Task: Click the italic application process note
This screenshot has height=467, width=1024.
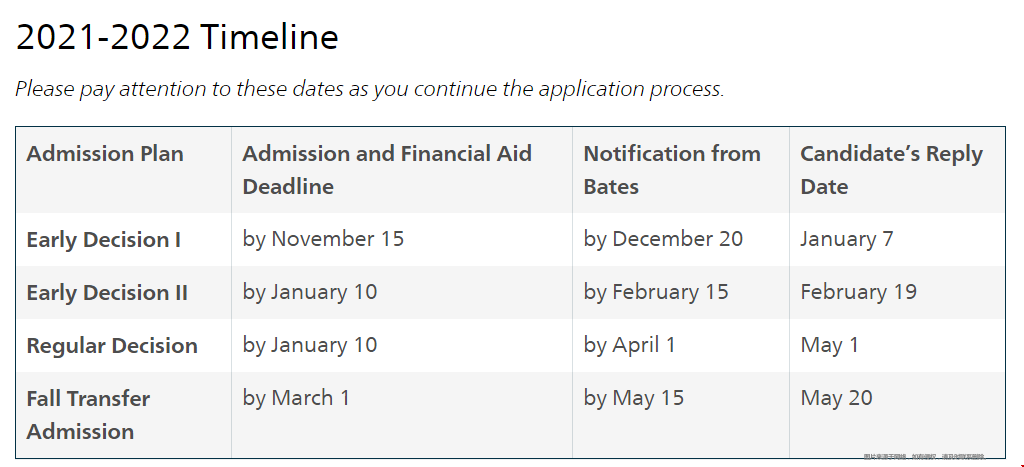Action: click(370, 88)
